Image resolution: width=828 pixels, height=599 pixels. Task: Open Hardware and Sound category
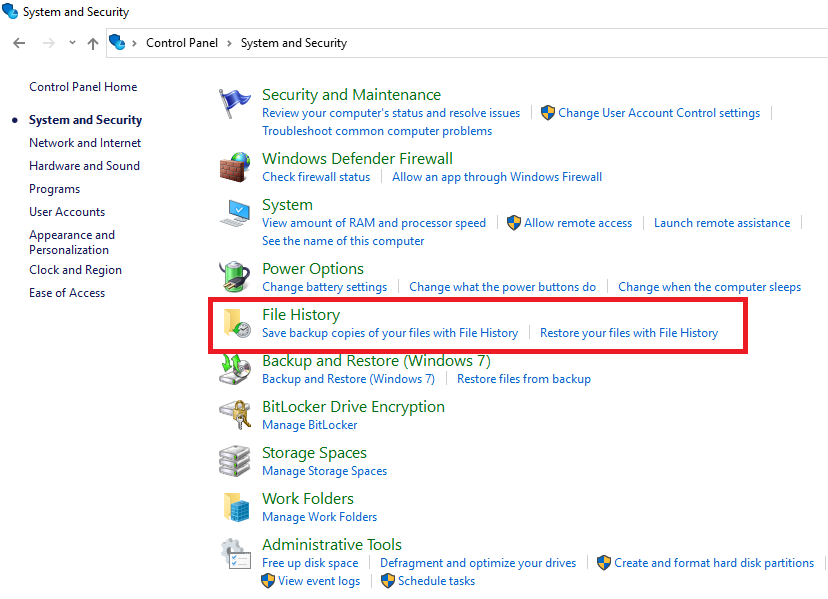84,166
